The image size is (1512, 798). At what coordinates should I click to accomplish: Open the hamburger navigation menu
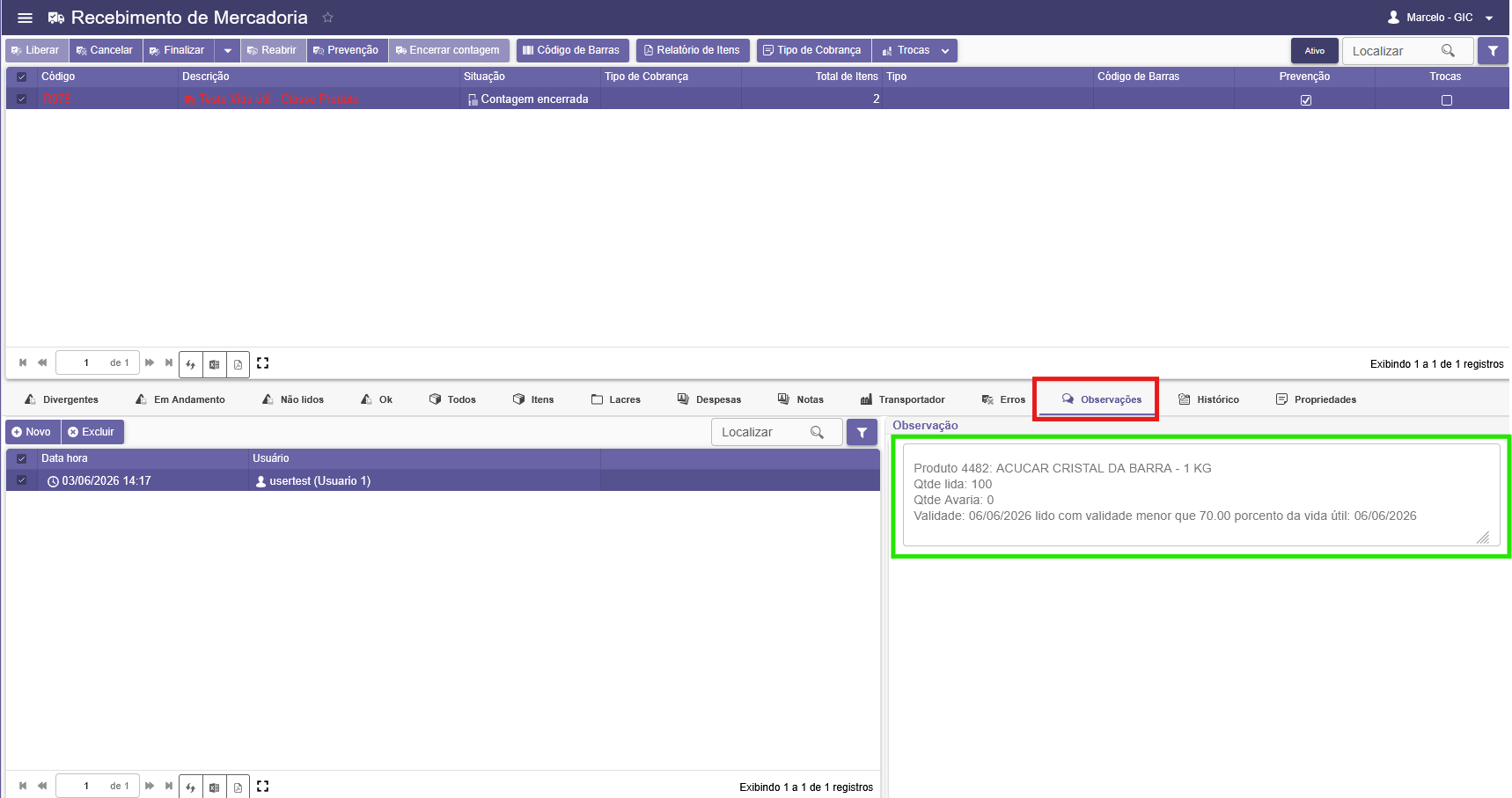pos(25,18)
